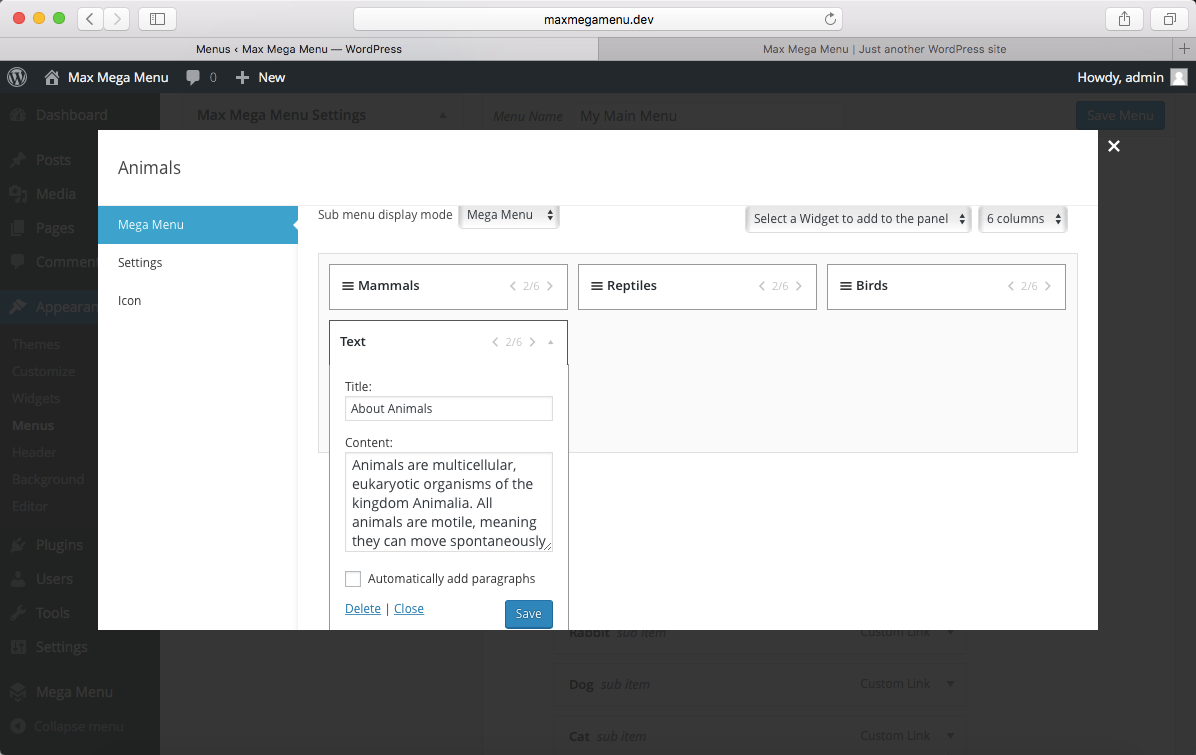Image resolution: width=1196 pixels, height=755 pixels.
Task: Toggle the Safari sidebar button
Action: [x=157, y=19]
